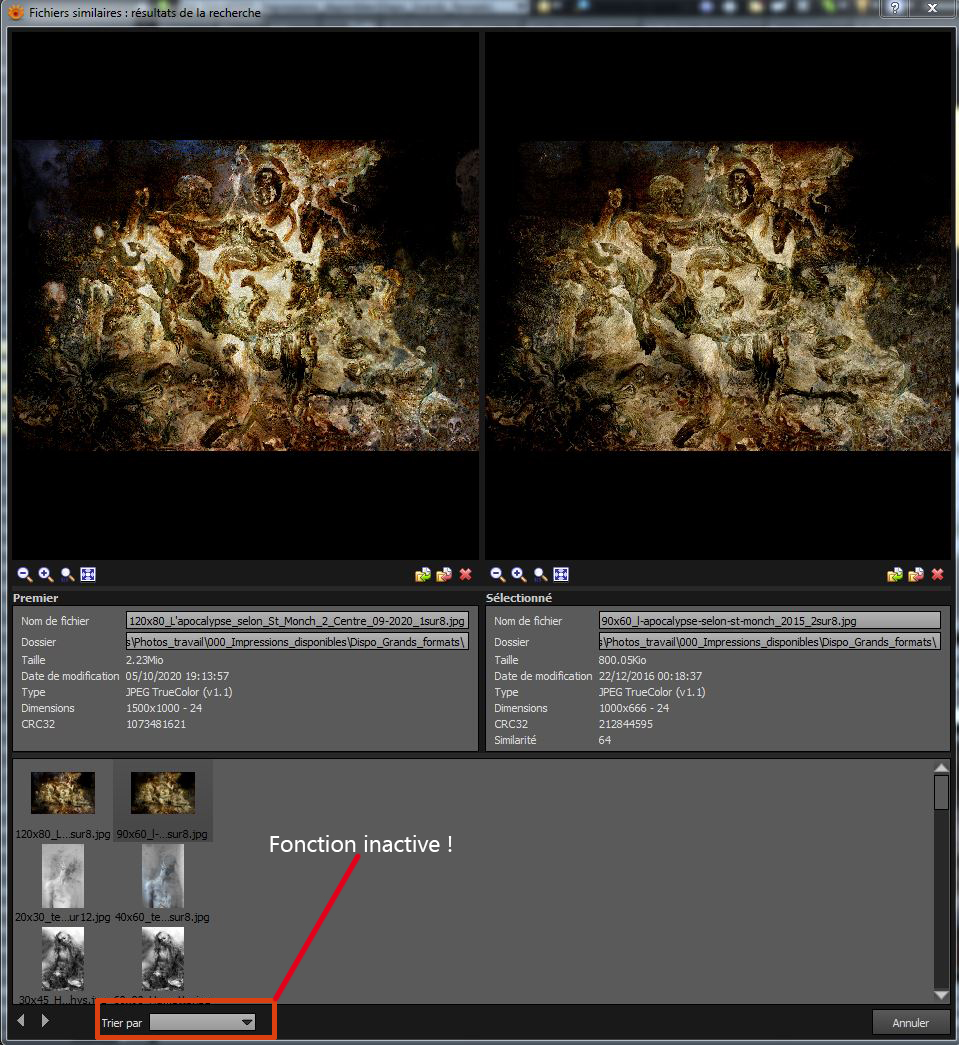Click the copy-to-folder icon under left preview
This screenshot has height=1045, width=959.
tap(423, 575)
